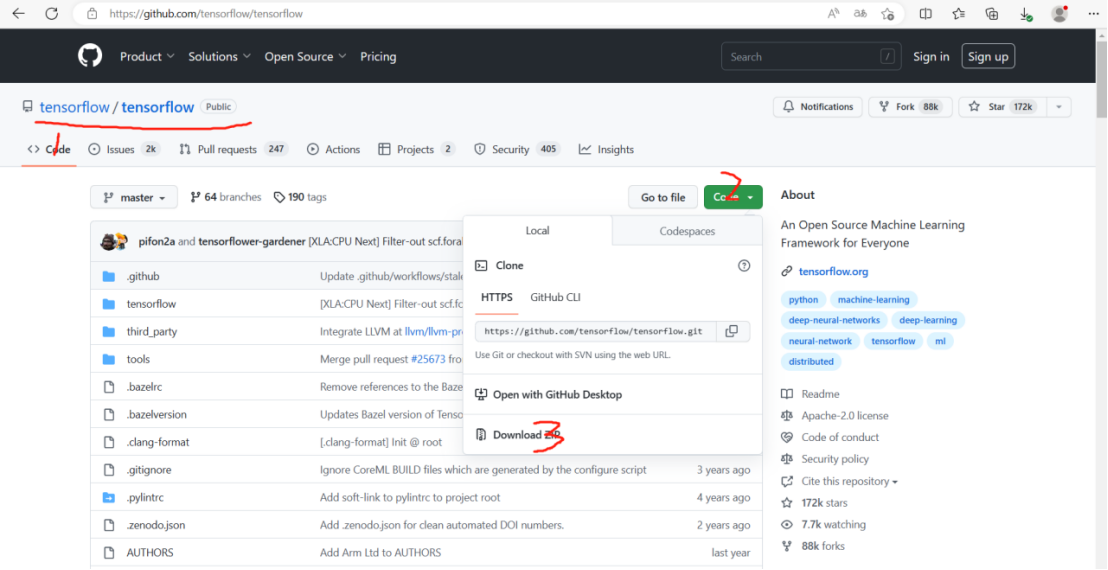
Task: Click the clone URL text field
Action: pos(596,331)
